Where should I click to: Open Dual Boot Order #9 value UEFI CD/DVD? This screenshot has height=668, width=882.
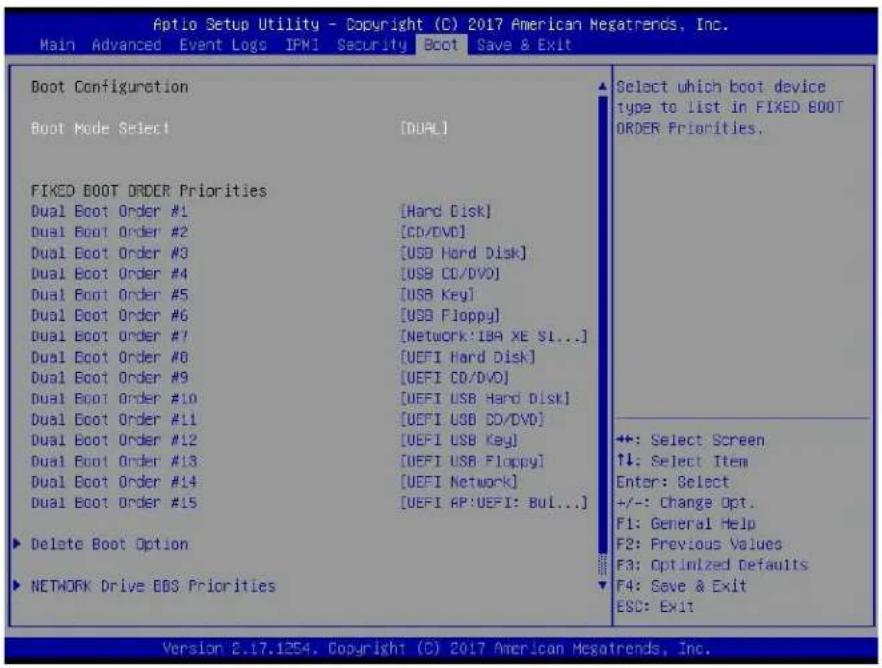[x=454, y=378]
